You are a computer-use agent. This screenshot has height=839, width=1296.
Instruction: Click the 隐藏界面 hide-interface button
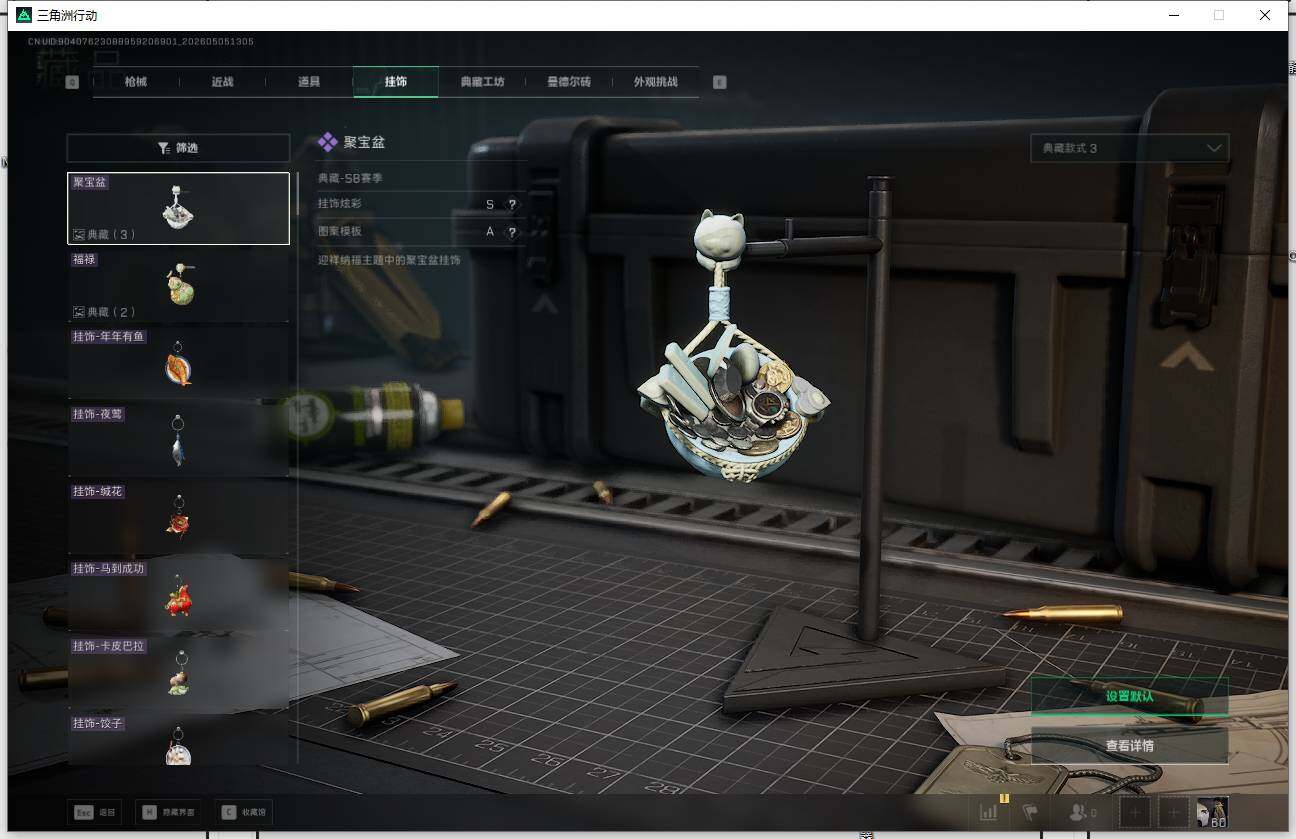point(168,813)
